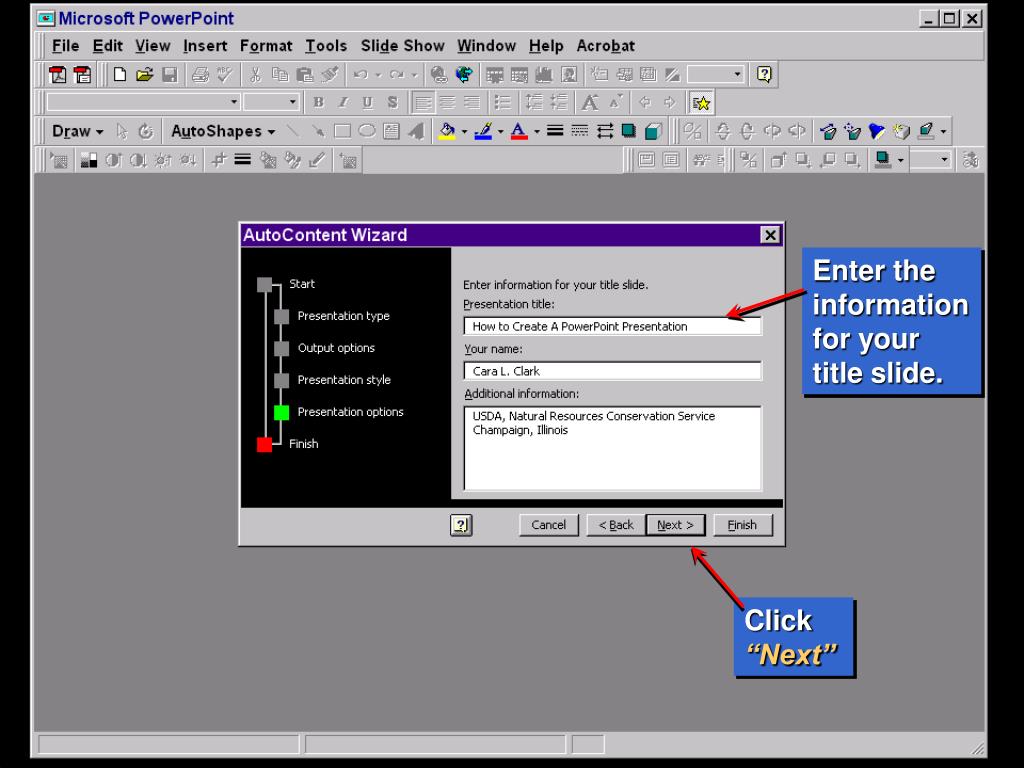
Task: Click the 3-D cube icon
Action: [x=654, y=131]
